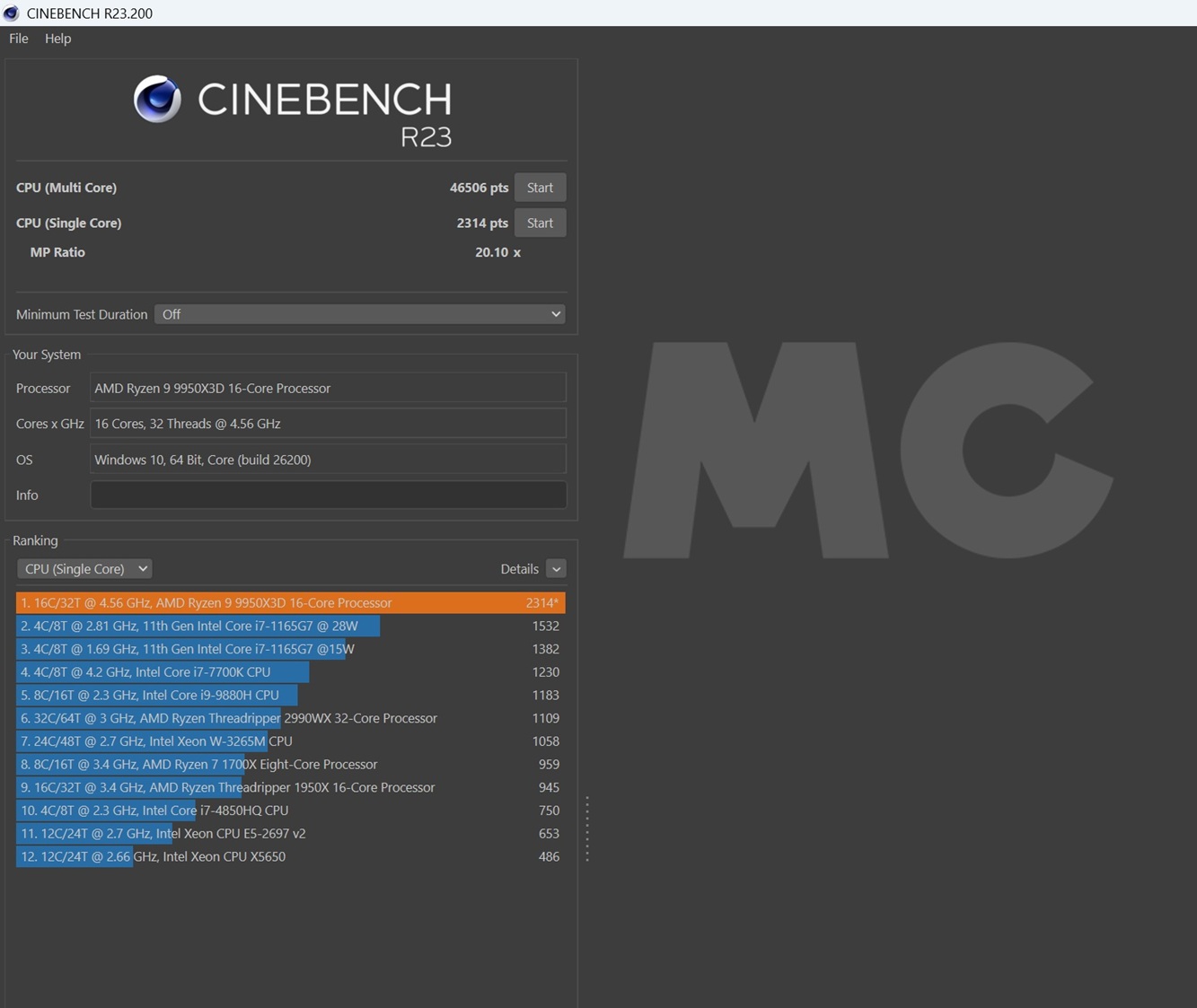Open the File menu

[x=19, y=39]
